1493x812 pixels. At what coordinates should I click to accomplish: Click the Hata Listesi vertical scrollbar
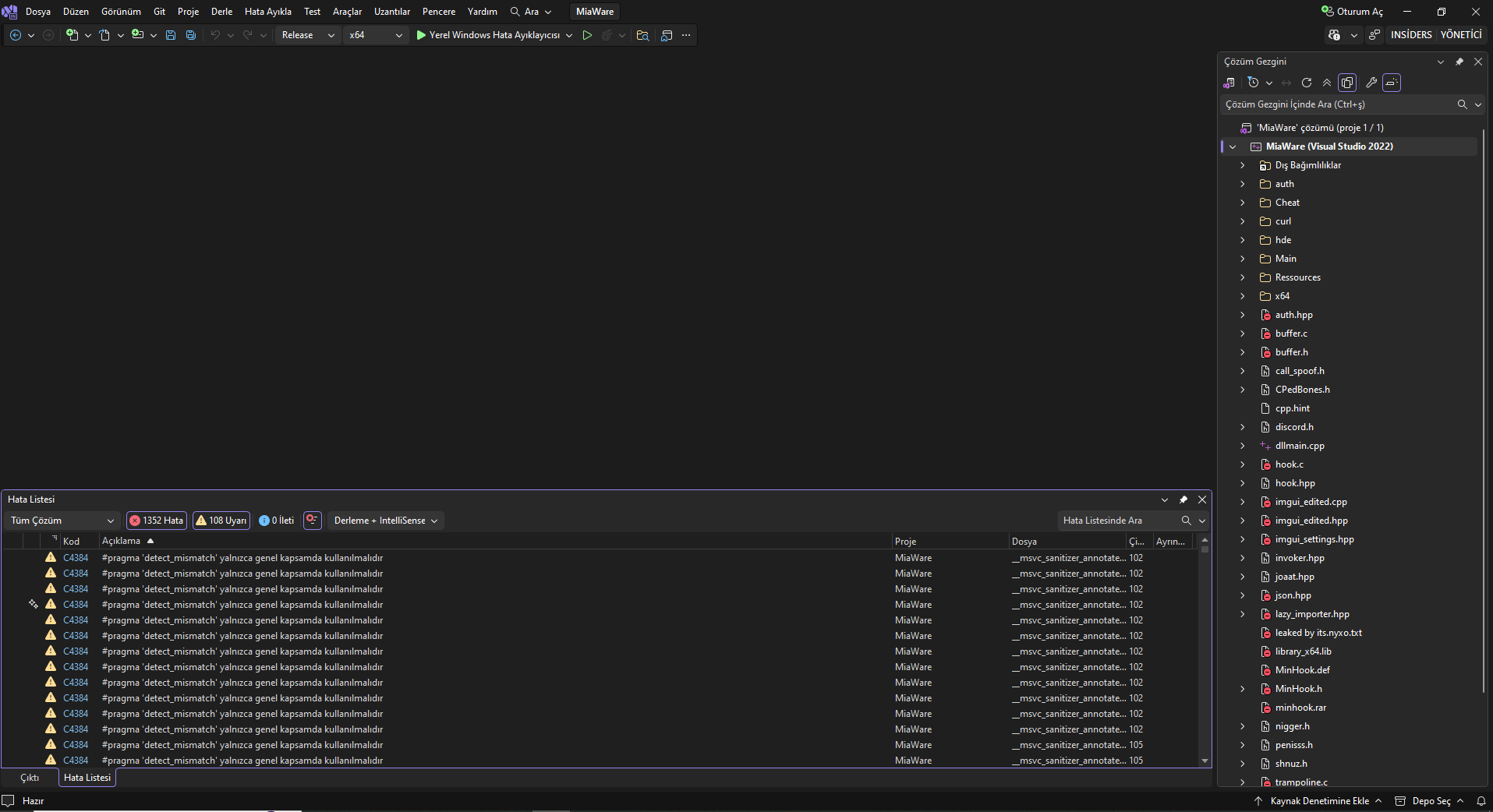point(1205,651)
